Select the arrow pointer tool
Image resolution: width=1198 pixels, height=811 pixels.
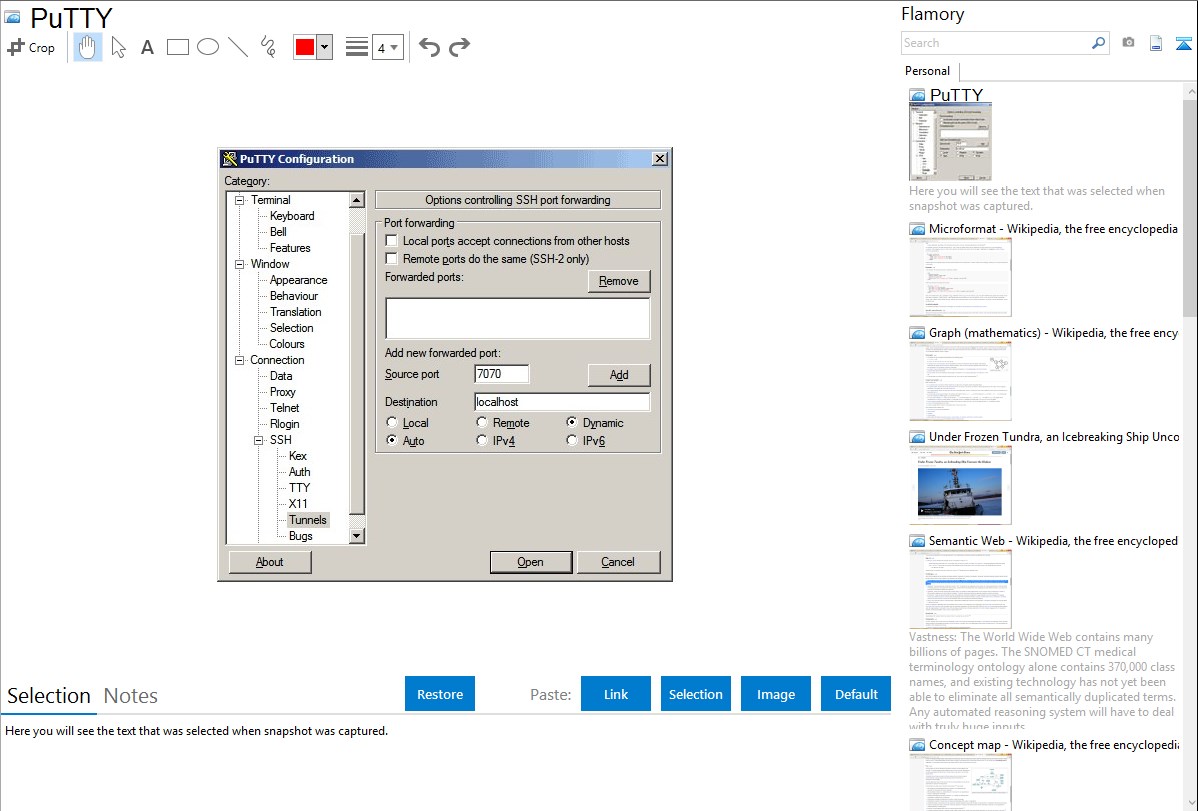coord(118,47)
